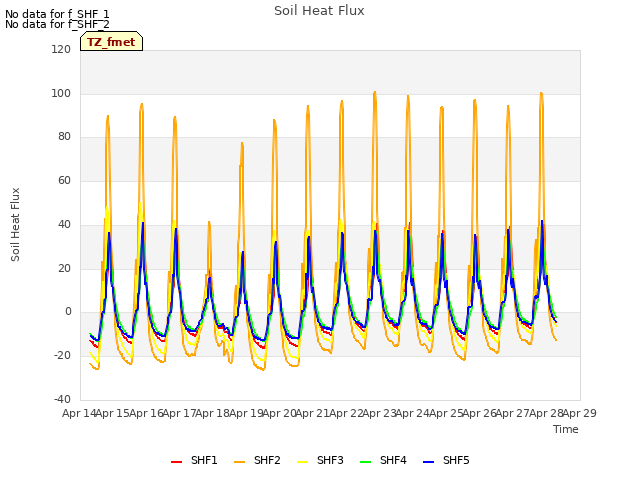Click the y-axis label 60
The height and width of the screenshot is (480, 640).
coord(64,180)
